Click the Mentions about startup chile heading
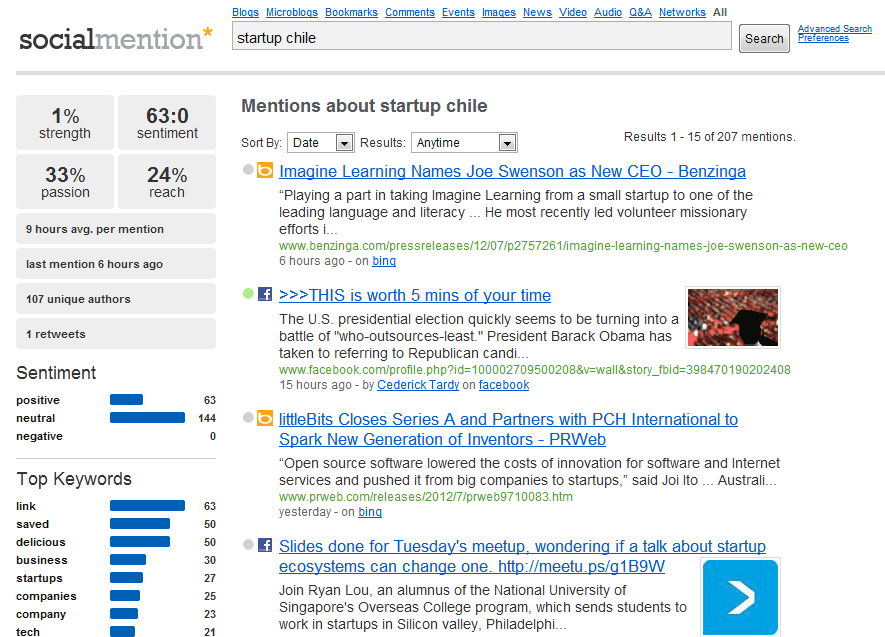The height and width of the screenshot is (637, 885). [x=364, y=106]
